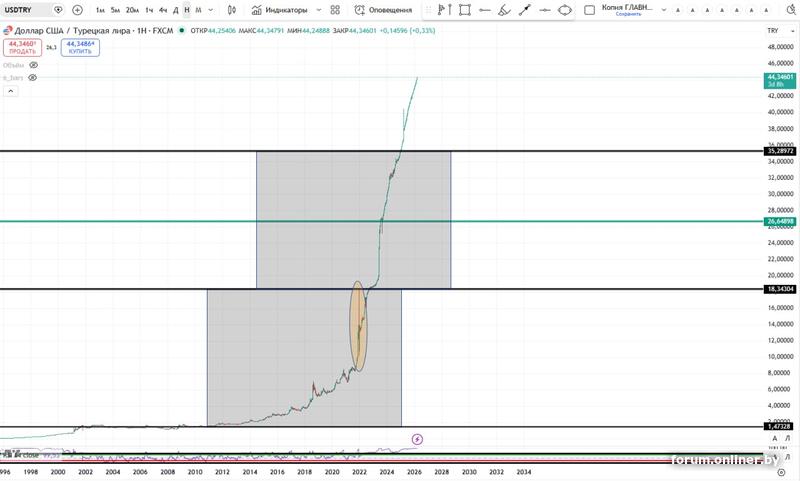This screenshot has height=481, width=800.
Task: Add a comparison symbol with the plus icon
Action: point(78,10)
